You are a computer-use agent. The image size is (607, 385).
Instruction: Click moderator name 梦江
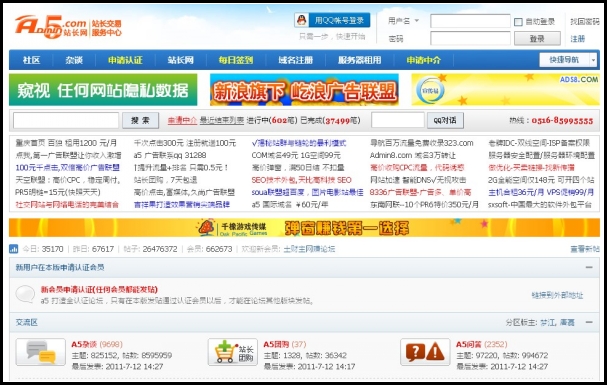tap(547, 322)
